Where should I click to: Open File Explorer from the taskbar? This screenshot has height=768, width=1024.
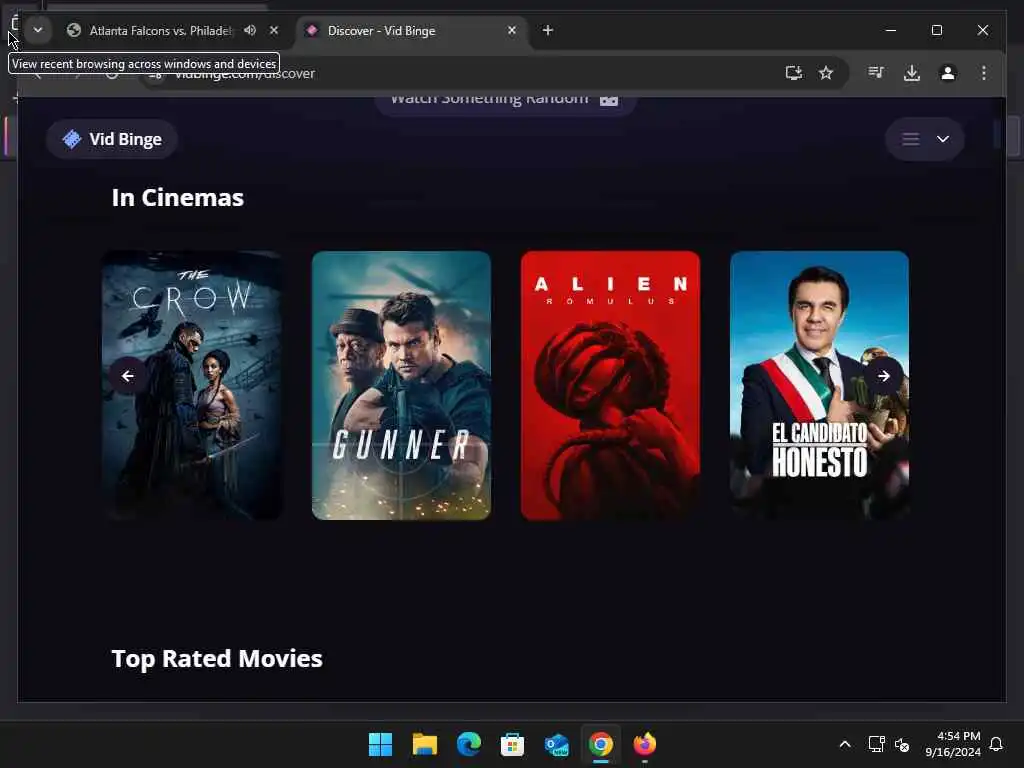(x=424, y=744)
